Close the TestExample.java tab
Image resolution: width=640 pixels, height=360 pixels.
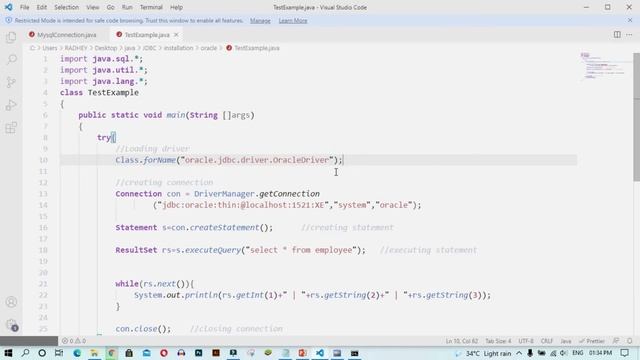pos(176,35)
